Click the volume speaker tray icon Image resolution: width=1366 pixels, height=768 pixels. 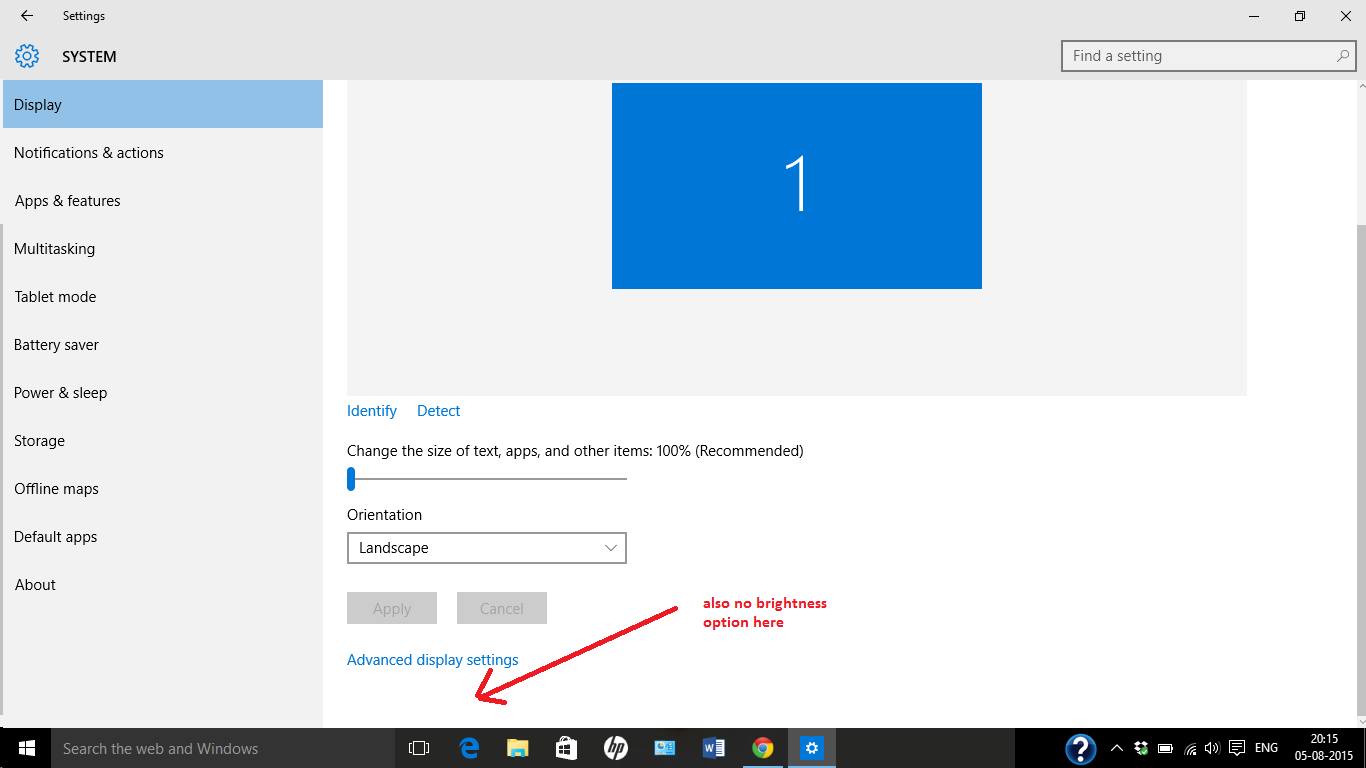pyautogui.click(x=1212, y=748)
